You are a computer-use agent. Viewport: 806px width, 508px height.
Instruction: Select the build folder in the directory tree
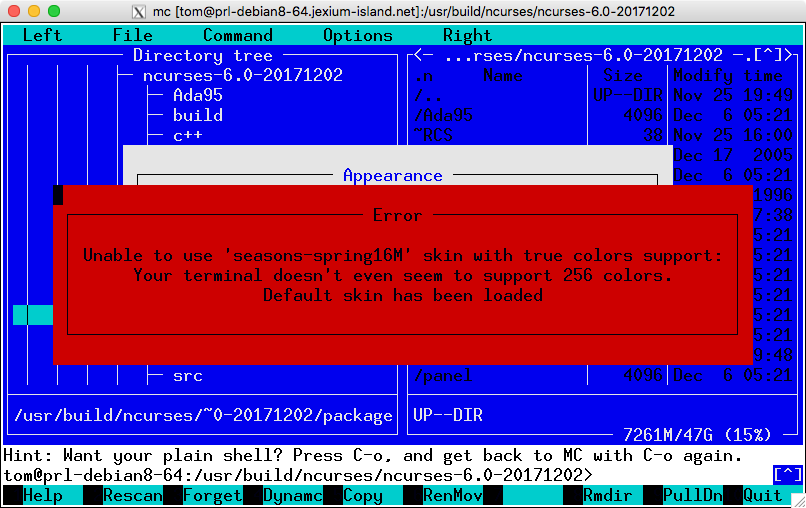point(197,115)
